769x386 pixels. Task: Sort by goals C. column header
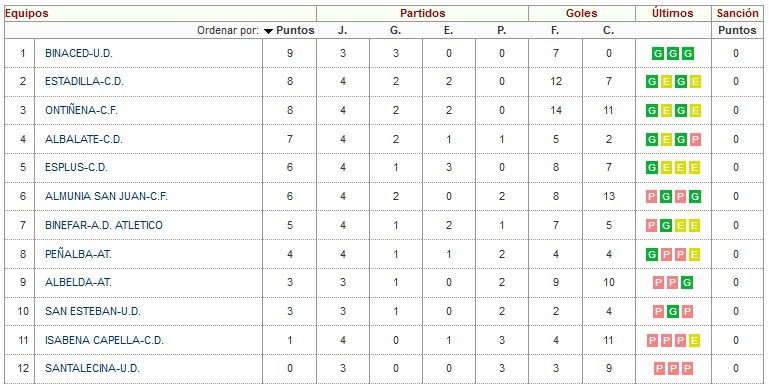tap(608, 30)
